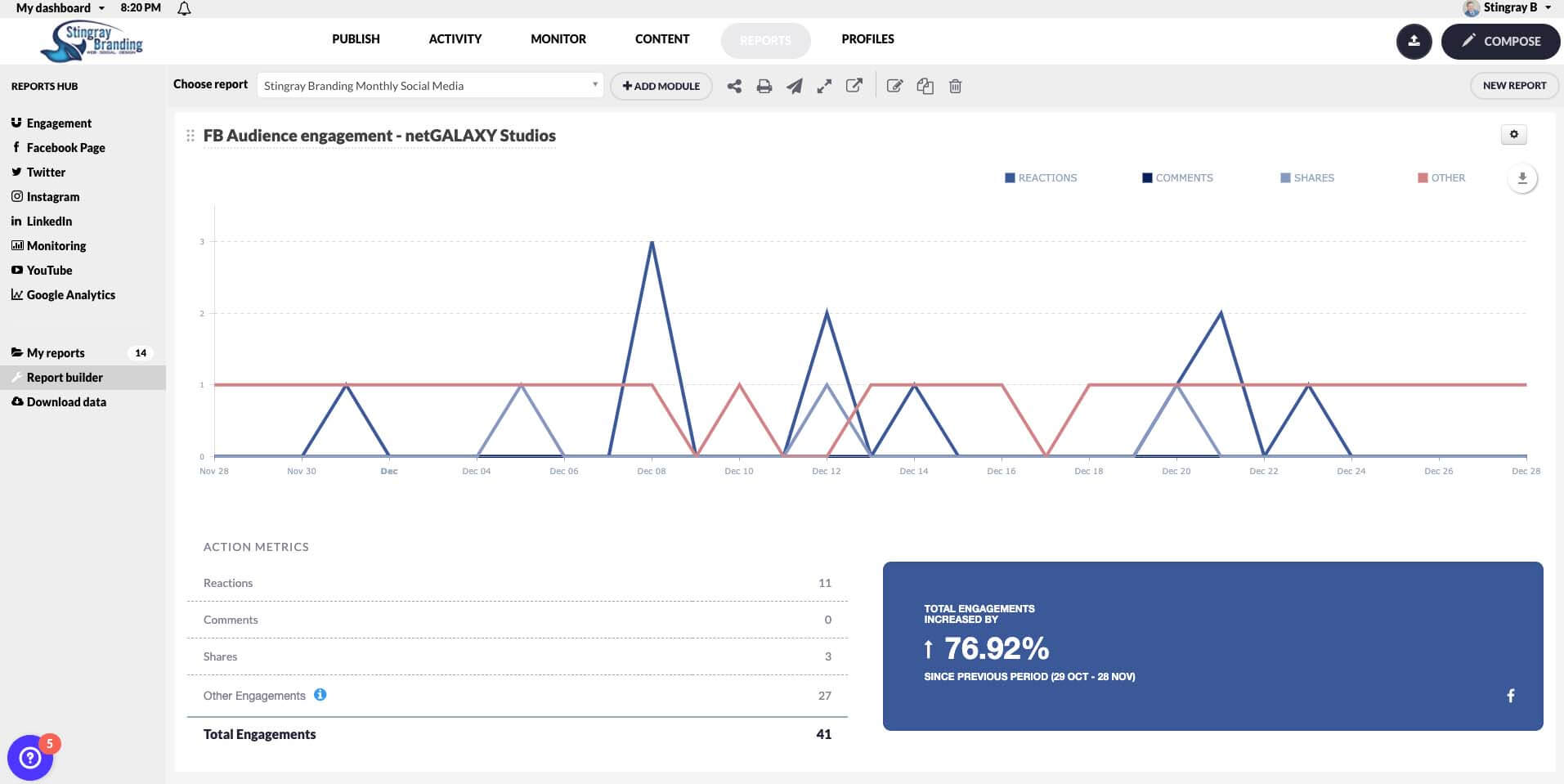Click the Shares metric row
Viewport: 1564px width, 784px height.
pyautogui.click(x=517, y=656)
